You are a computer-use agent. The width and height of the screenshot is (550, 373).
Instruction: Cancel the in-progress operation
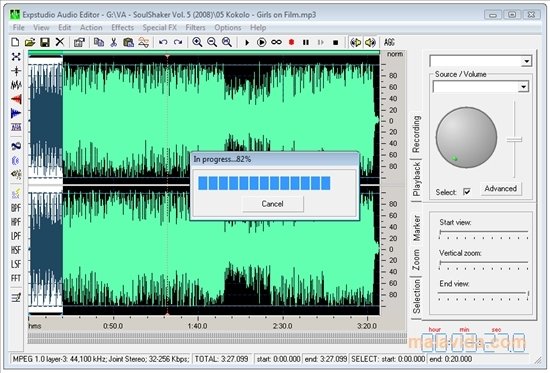click(x=273, y=204)
